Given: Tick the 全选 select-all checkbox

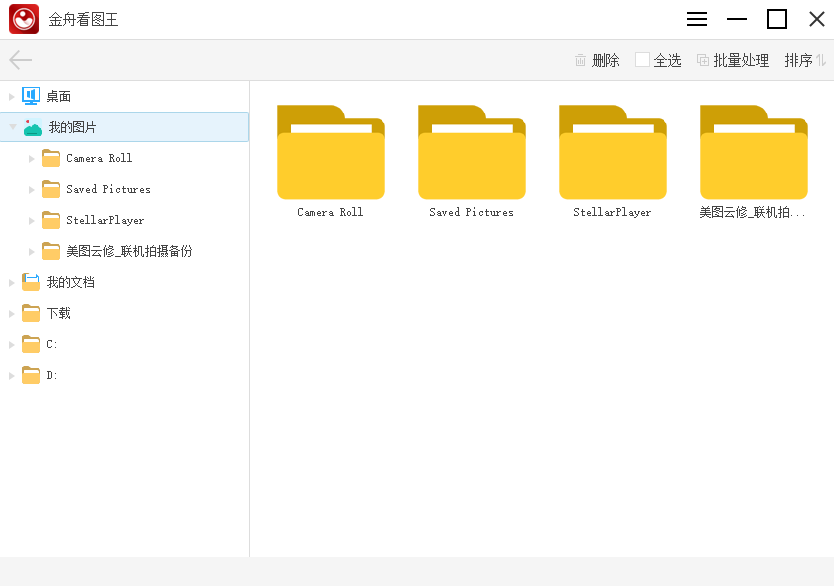Looking at the screenshot, I should [642, 60].
